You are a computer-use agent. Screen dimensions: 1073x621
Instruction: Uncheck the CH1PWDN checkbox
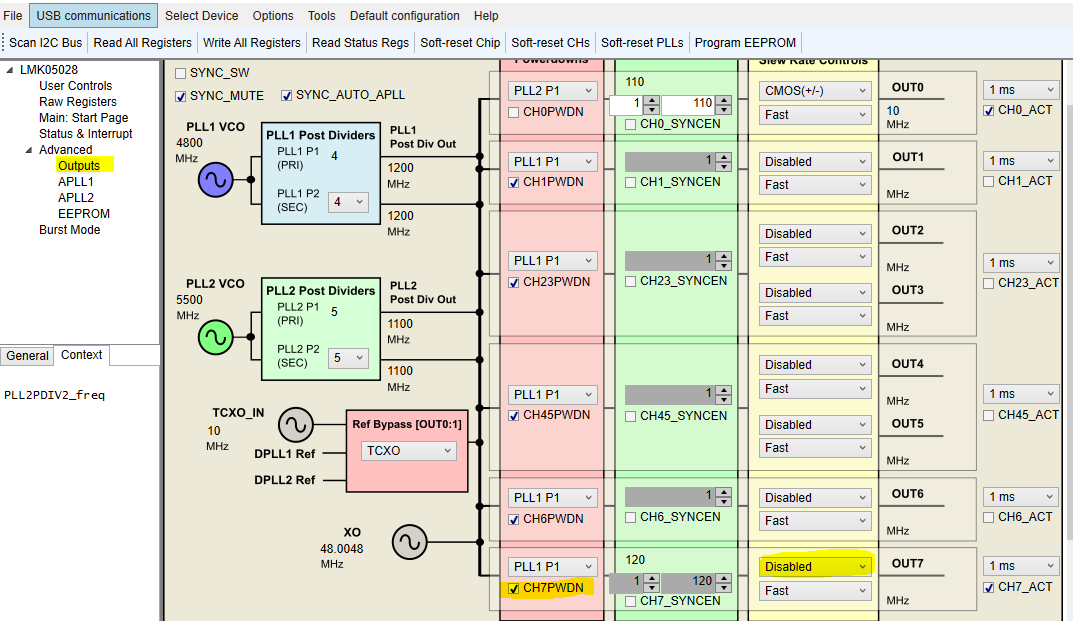pos(514,183)
